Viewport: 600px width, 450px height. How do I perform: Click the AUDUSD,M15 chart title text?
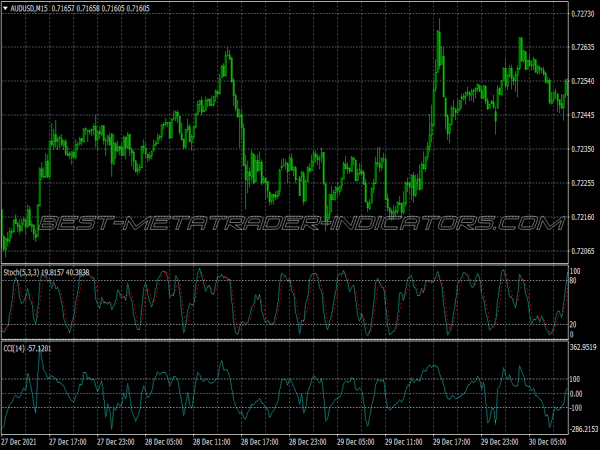coord(30,8)
